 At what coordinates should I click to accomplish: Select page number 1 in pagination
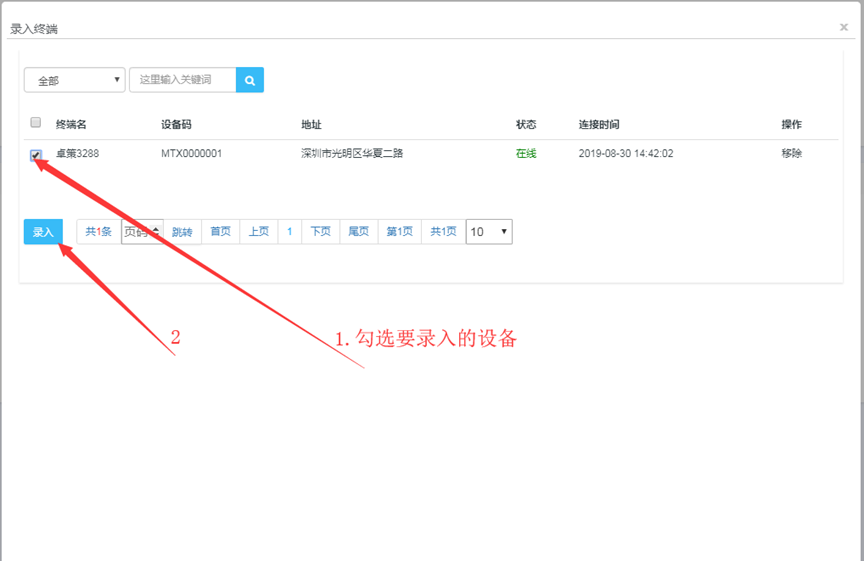click(x=290, y=232)
